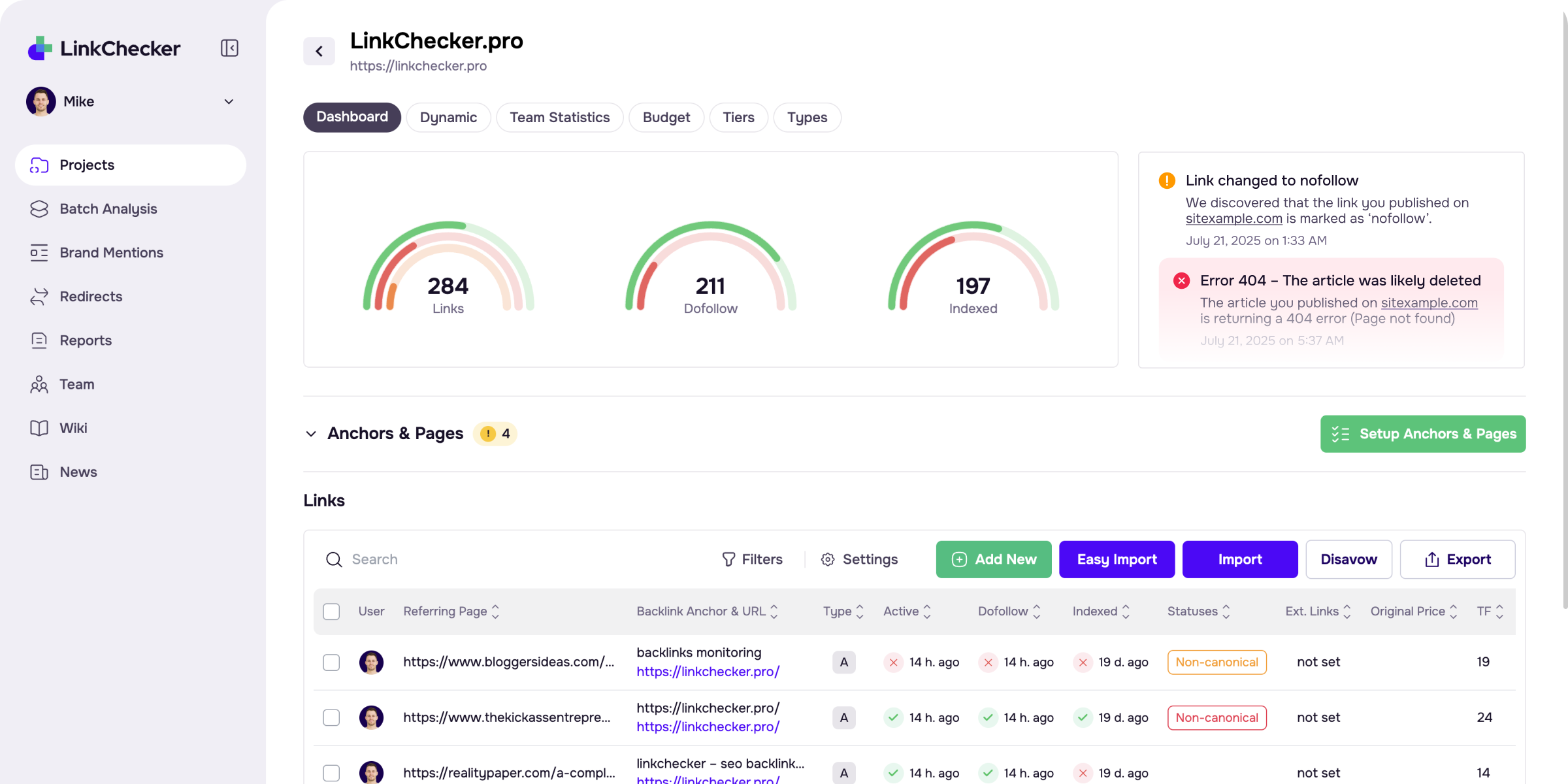The width and height of the screenshot is (1568, 784).
Task: Switch to the Dynamic tab
Action: click(448, 118)
